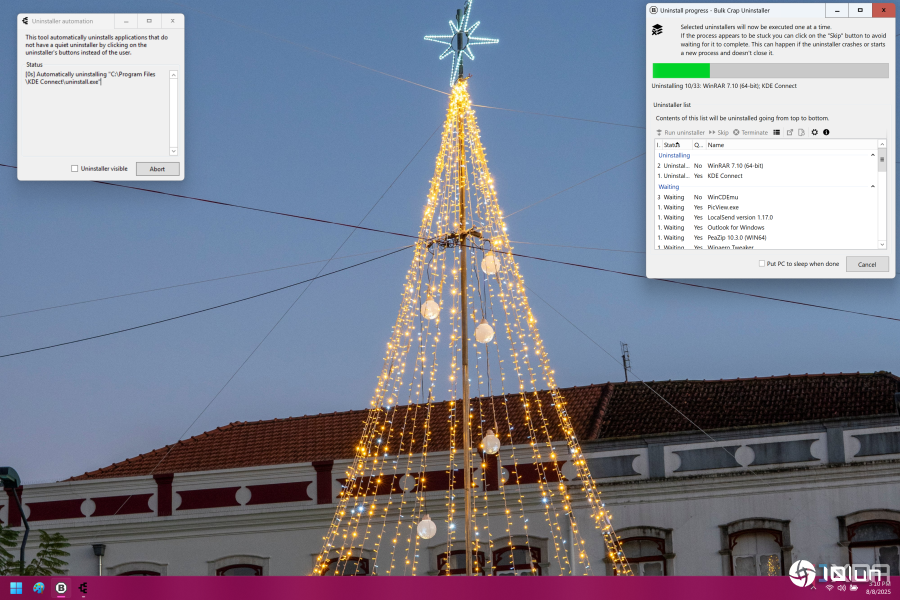The image size is (900, 600).
Task: Open the settings gear icon in the toolbar
Action: (x=814, y=132)
